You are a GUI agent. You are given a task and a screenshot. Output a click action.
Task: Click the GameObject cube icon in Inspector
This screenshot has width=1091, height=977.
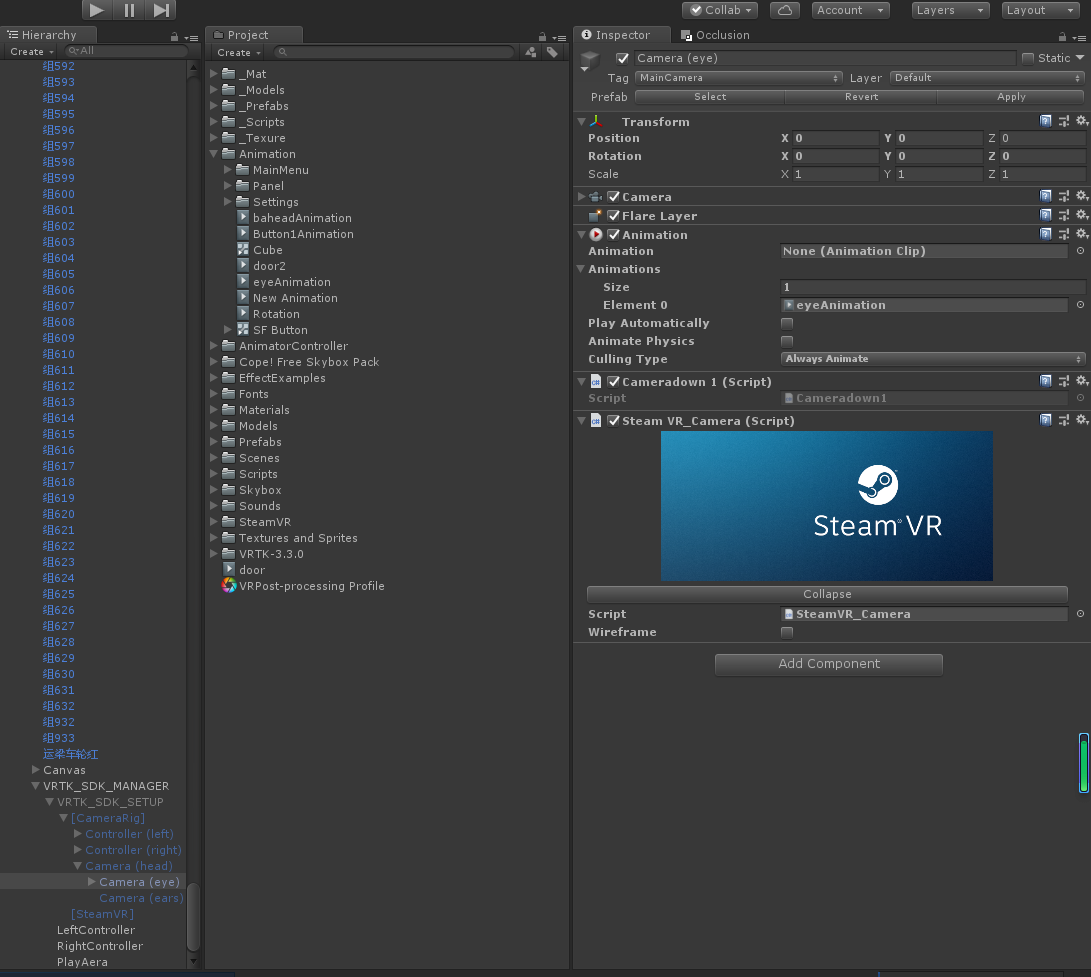(589, 59)
